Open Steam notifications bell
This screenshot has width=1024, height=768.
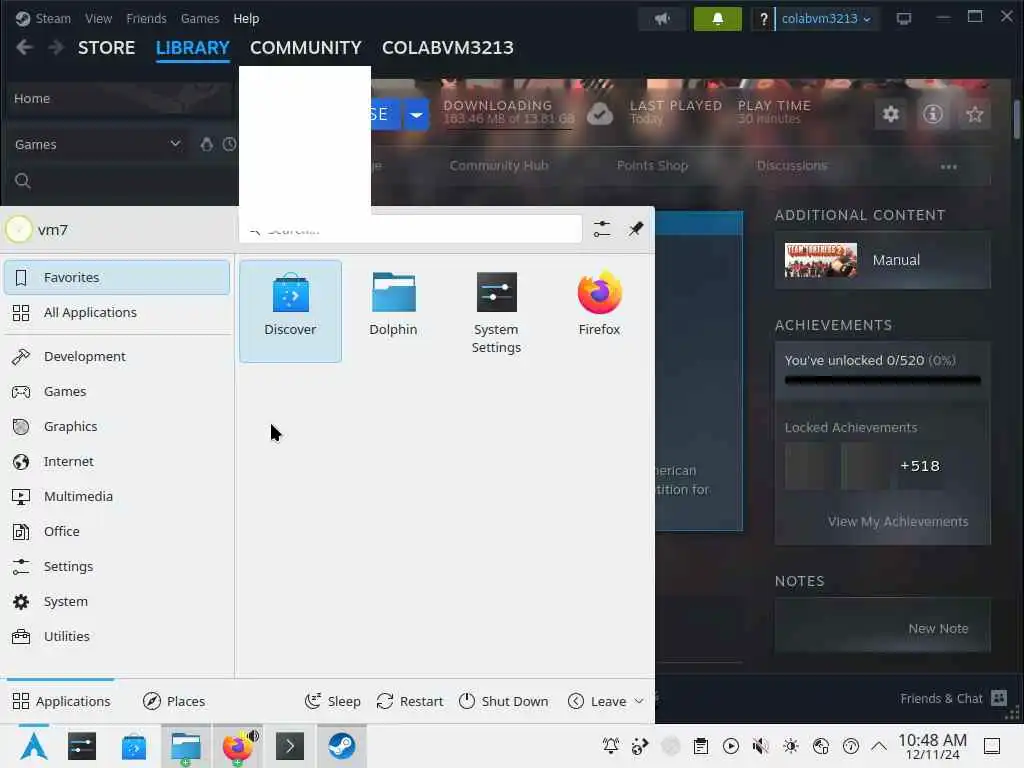tap(717, 19)
